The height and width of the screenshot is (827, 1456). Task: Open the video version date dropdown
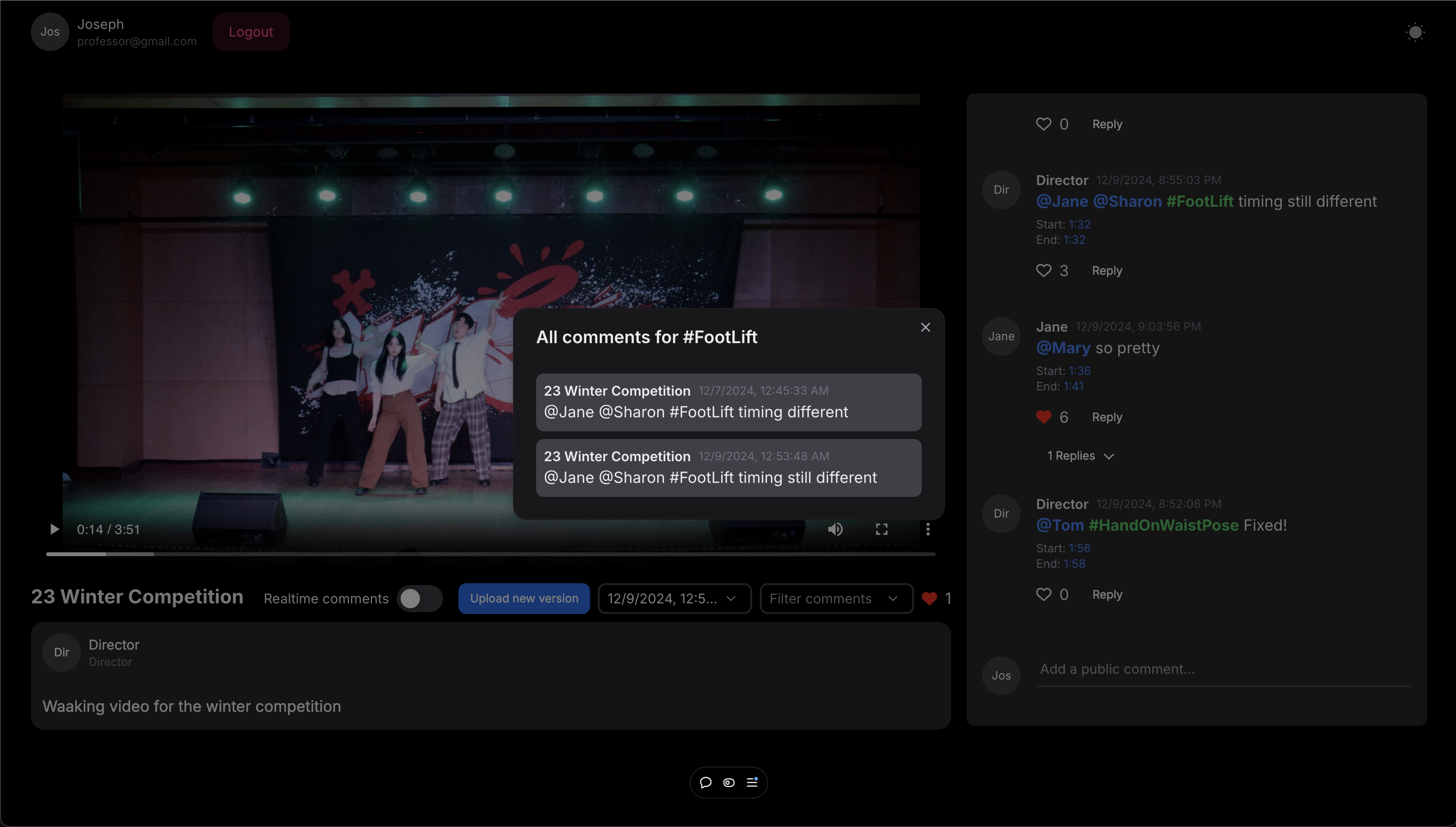click(674, 599)
